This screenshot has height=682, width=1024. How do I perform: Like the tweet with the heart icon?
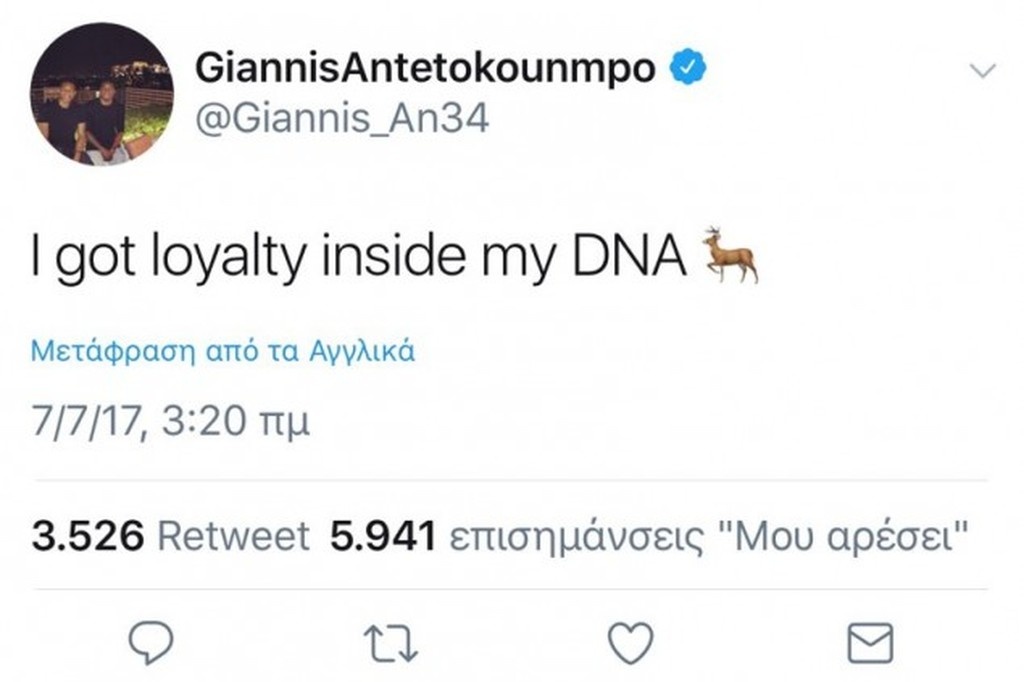coord(631,641)
